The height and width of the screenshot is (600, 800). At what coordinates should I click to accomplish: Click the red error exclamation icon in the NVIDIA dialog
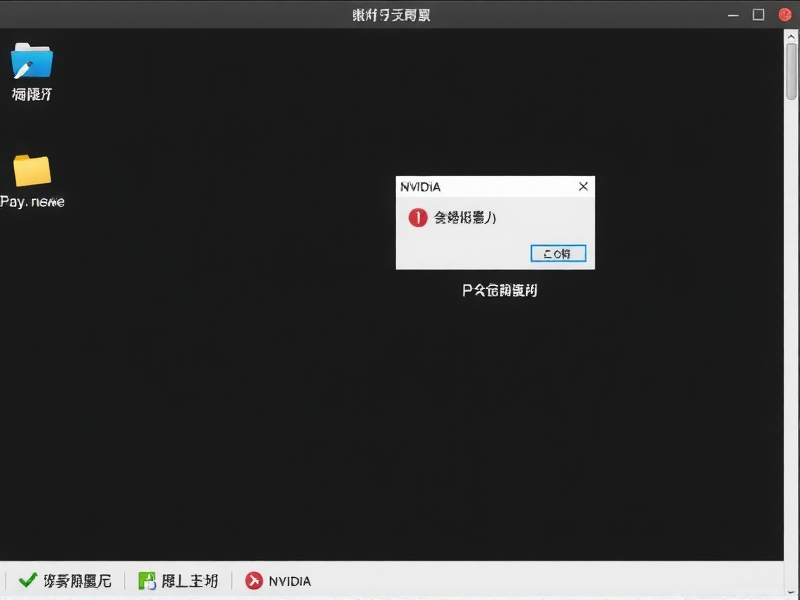tap(417, 217)
